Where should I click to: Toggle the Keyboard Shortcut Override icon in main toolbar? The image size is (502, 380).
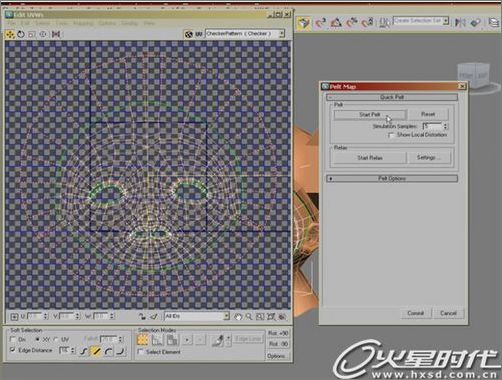(x=303, y=23)
